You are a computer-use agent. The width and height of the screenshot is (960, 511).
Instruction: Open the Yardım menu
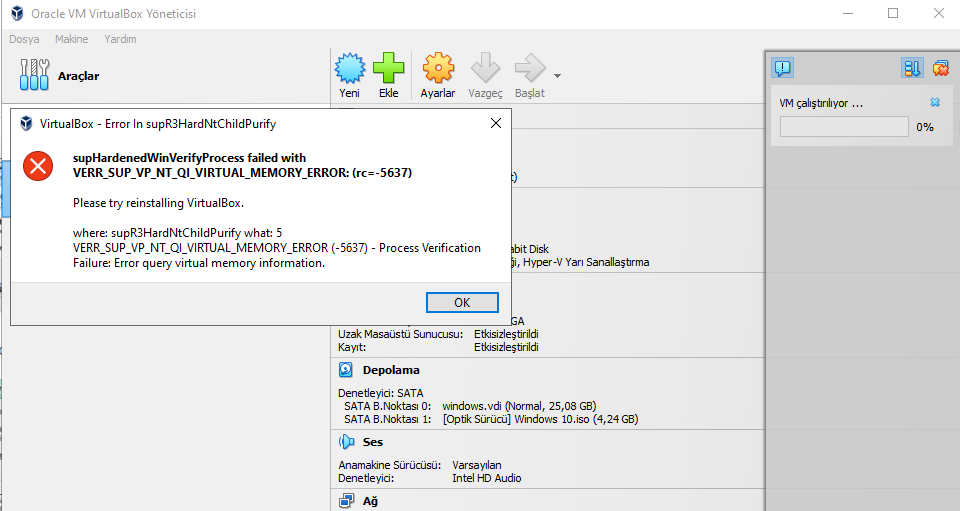coord(120,39)
